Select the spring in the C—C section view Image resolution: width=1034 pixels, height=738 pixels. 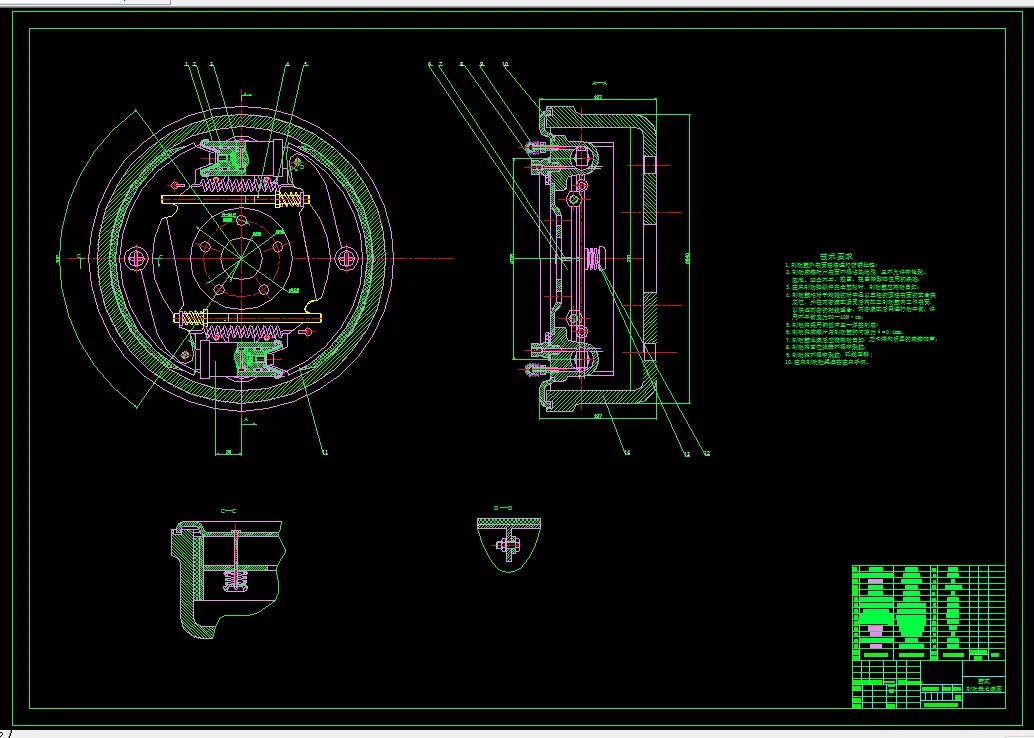tap(235, 579)
